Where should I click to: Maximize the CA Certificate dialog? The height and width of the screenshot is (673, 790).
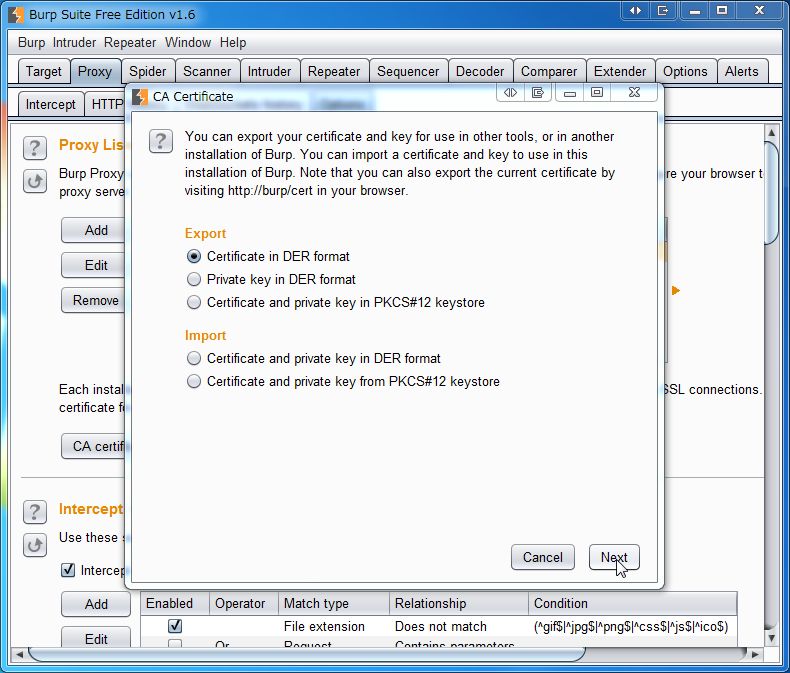597,93
